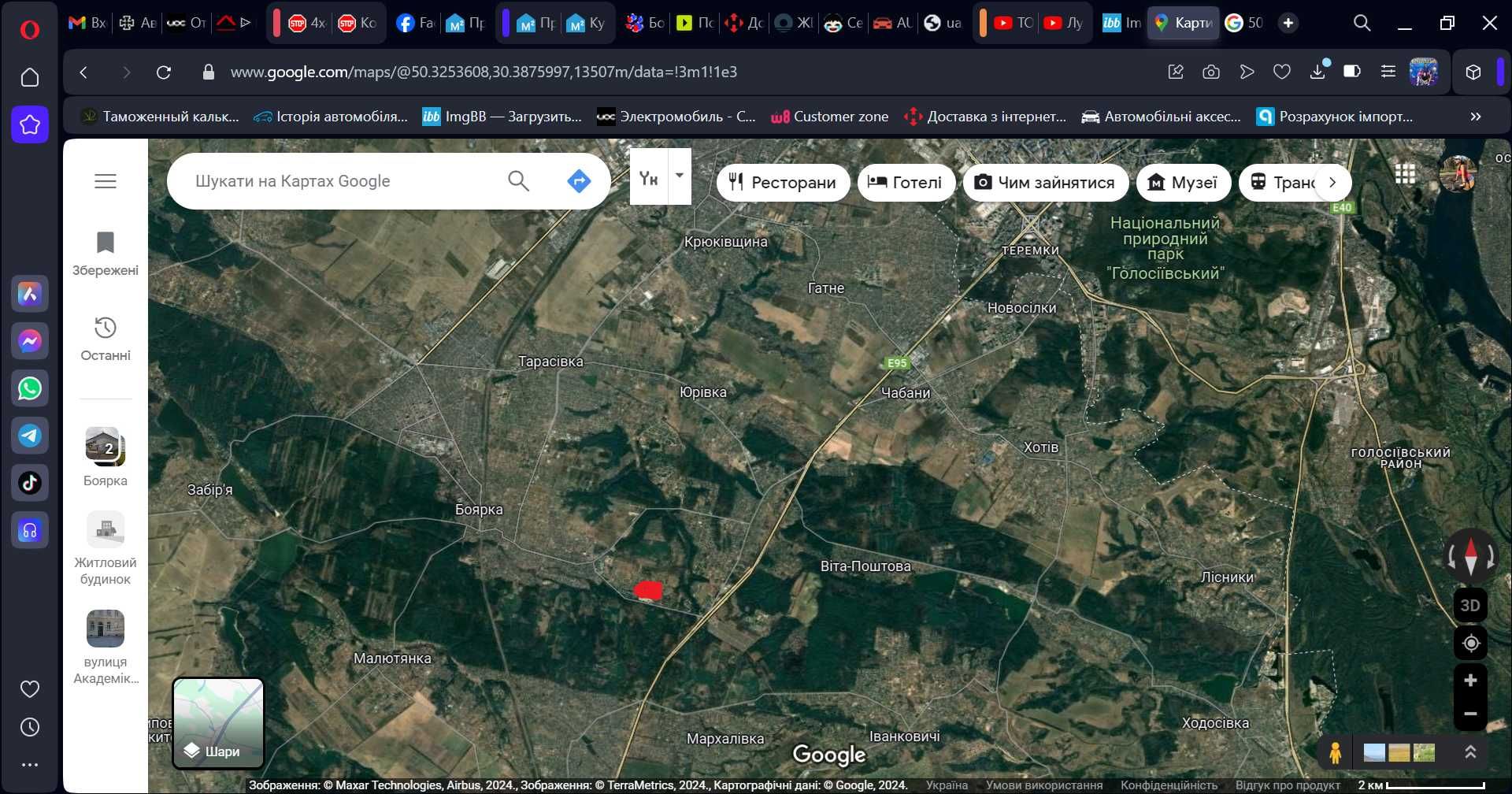Switch to ImgBB tab

(1121, 24)
